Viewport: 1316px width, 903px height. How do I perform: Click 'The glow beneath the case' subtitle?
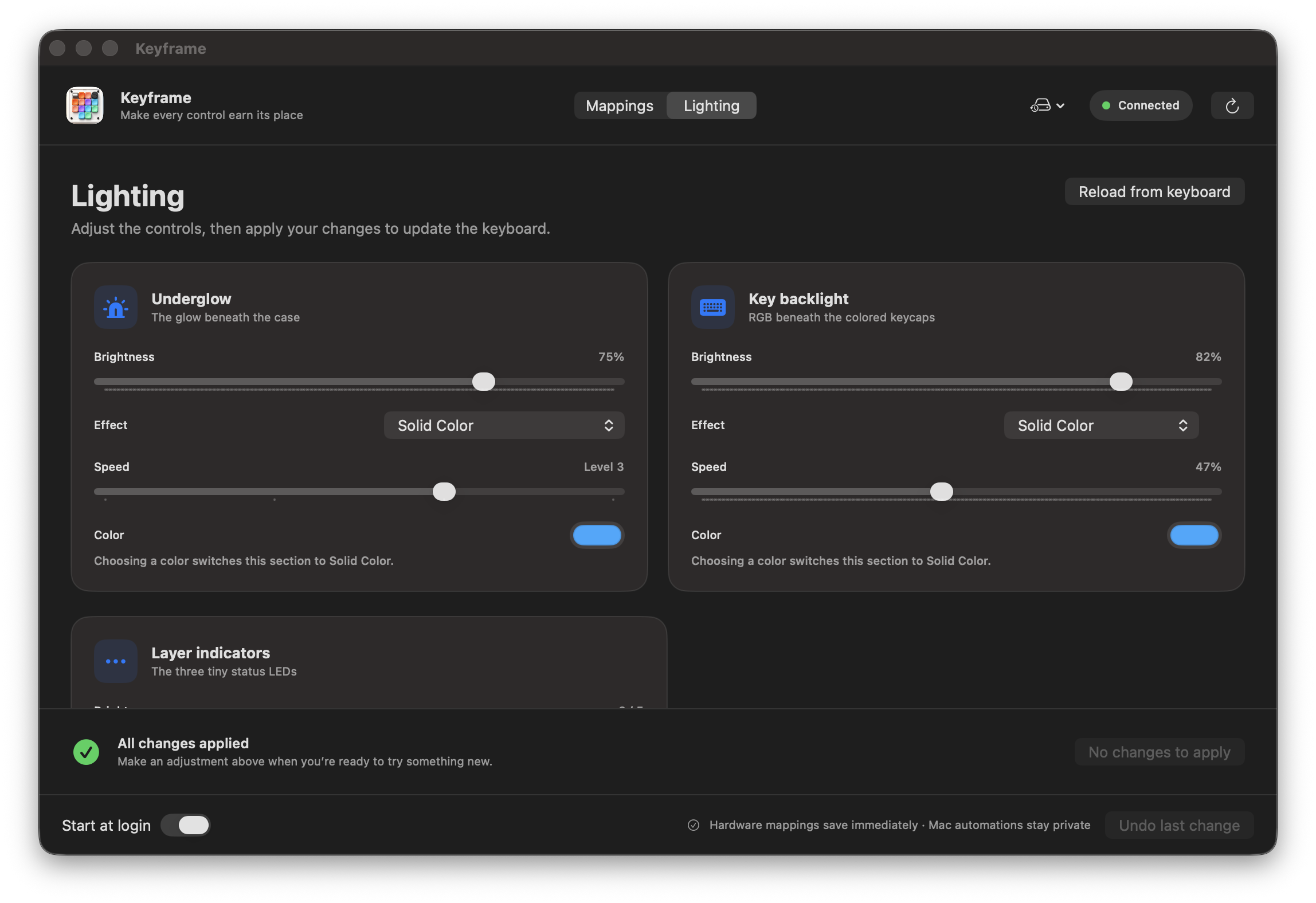226,317
